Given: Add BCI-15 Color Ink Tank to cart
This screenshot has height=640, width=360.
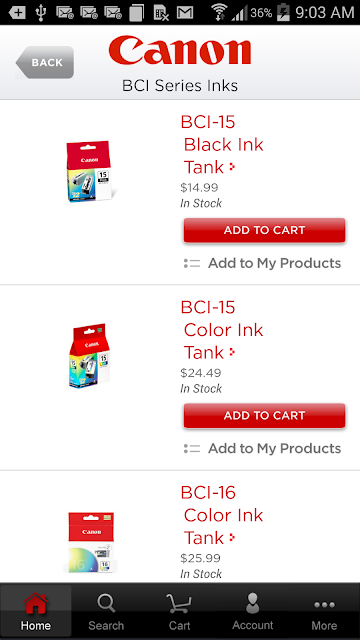Looking at the screenshot, I should tap(264, 416).
